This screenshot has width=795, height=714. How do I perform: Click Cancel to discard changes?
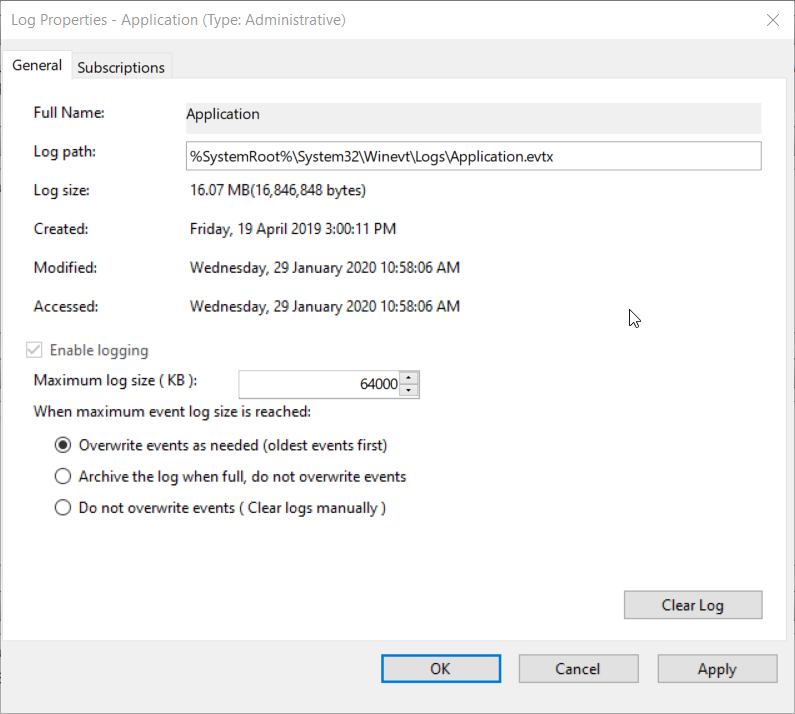click(x=578, y=669)
